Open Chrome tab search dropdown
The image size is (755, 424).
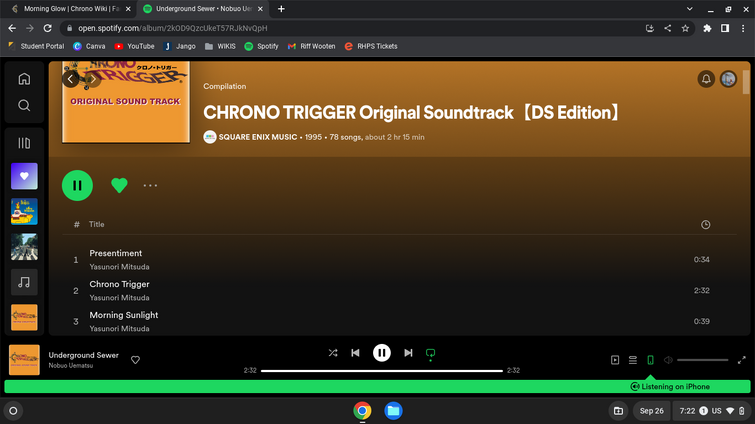point(690,9)
